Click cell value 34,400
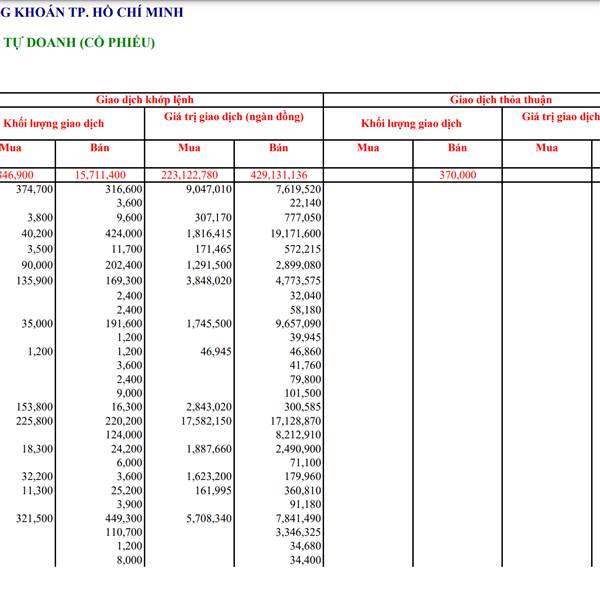Image resolution: width=600 pixels, height=600 pixels. (305, 561)
